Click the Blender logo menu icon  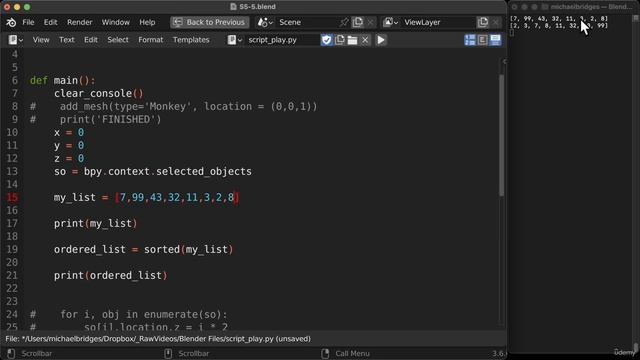[x=11, y=22]
